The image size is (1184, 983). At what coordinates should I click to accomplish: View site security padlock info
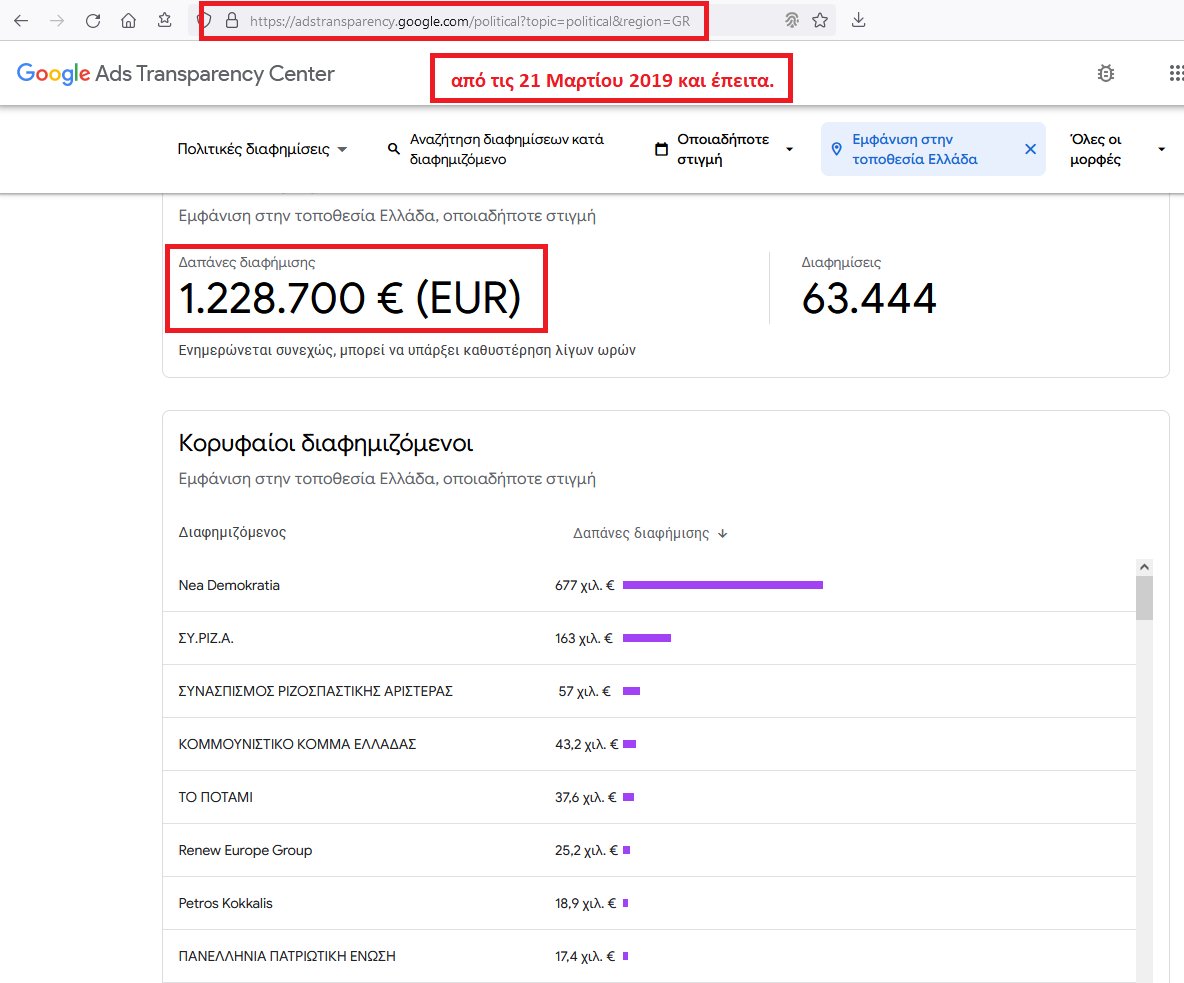tap(232, 20)
